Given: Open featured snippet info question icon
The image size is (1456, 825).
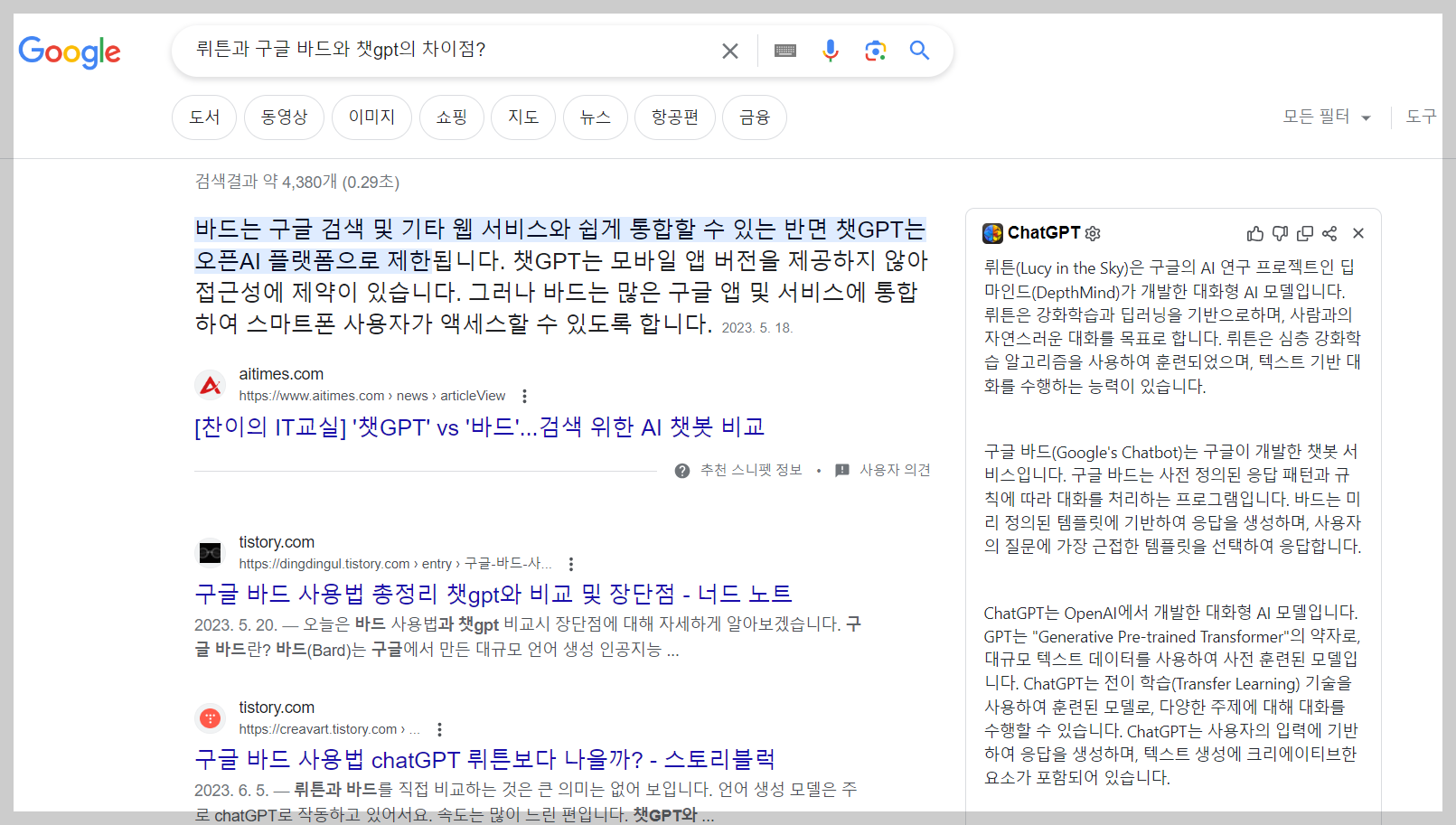Looking at the screenshot, I should click(682, 471).
